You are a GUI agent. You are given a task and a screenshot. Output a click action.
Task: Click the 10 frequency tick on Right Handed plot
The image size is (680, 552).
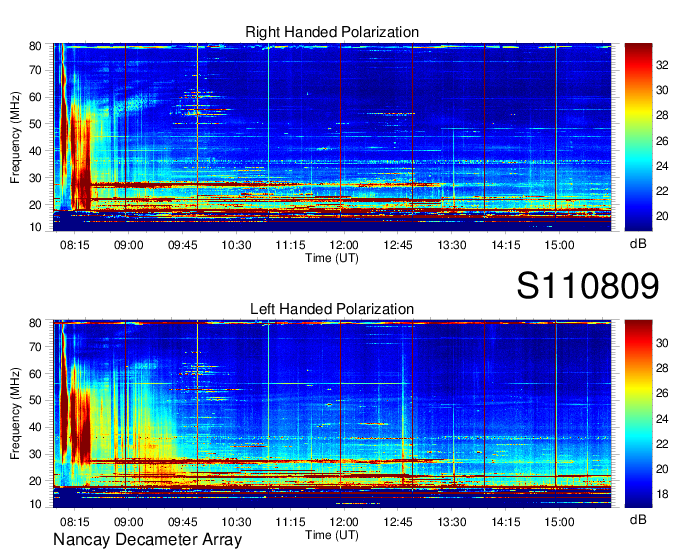[x=35, y=227]
